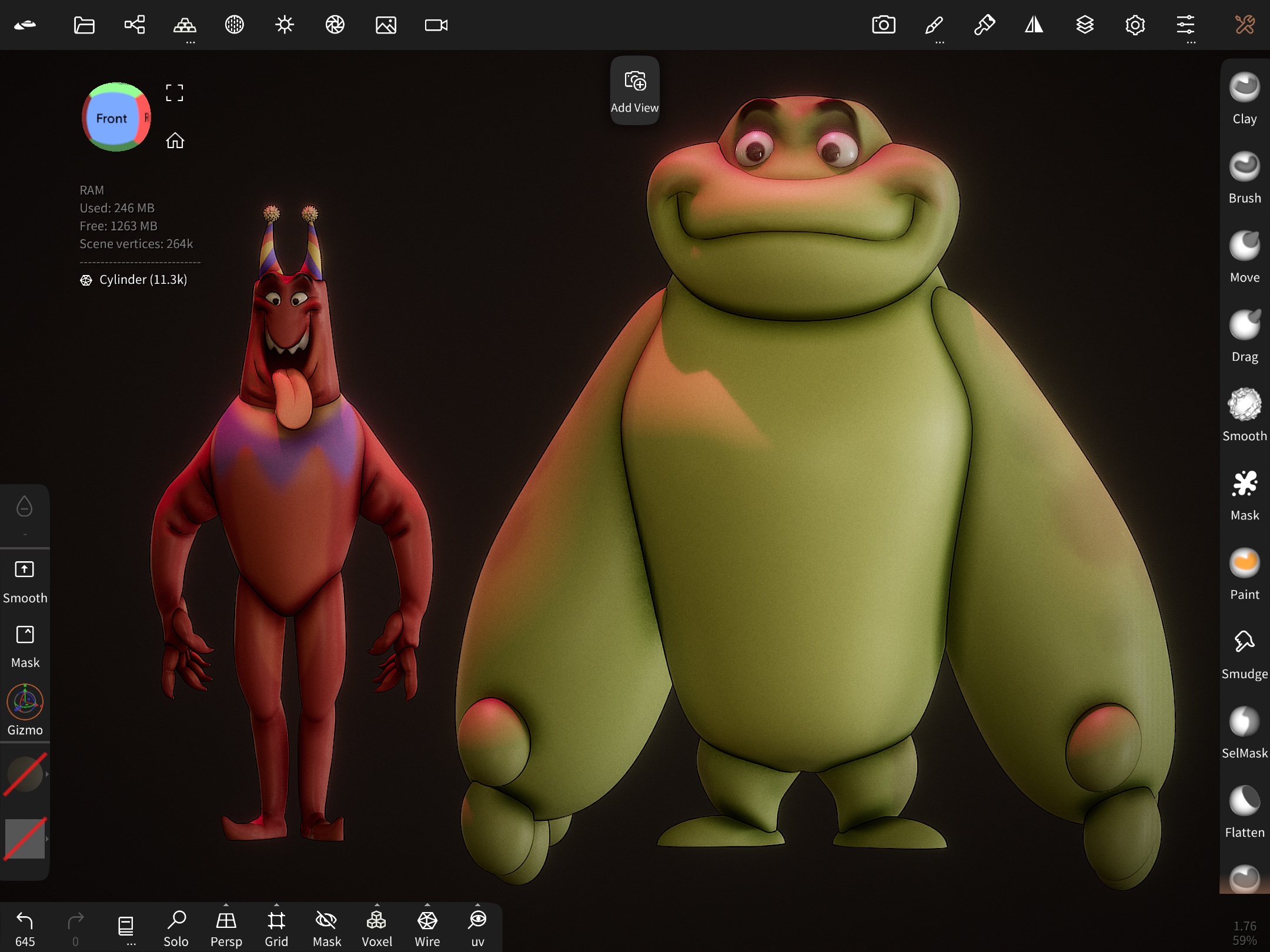
Task: Expand options arrow above Voxel
Action: (x=377, y=905)
